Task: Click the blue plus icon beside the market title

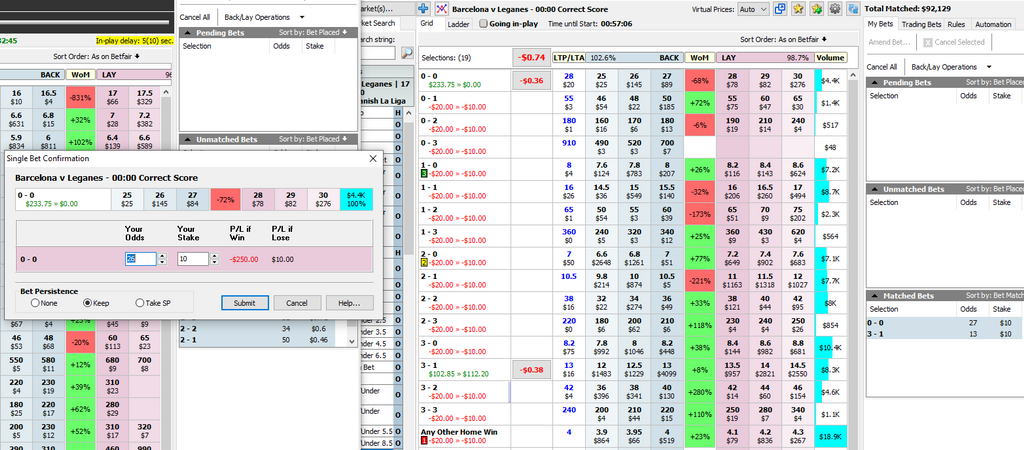Action: [x=423, y=9]
